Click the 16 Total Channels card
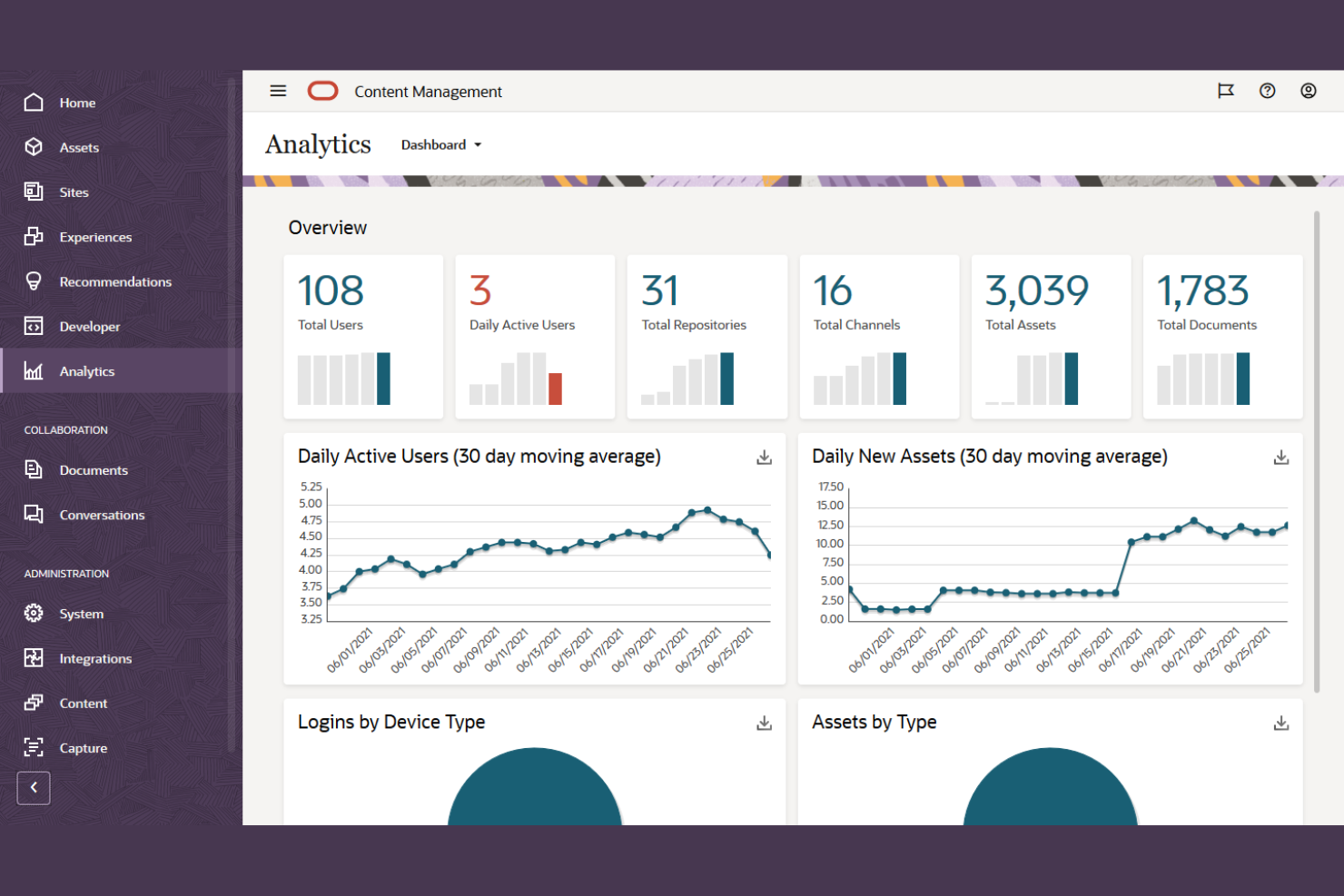The height and width of the screenshot is (896, 1344). click(x=879, y=337)
